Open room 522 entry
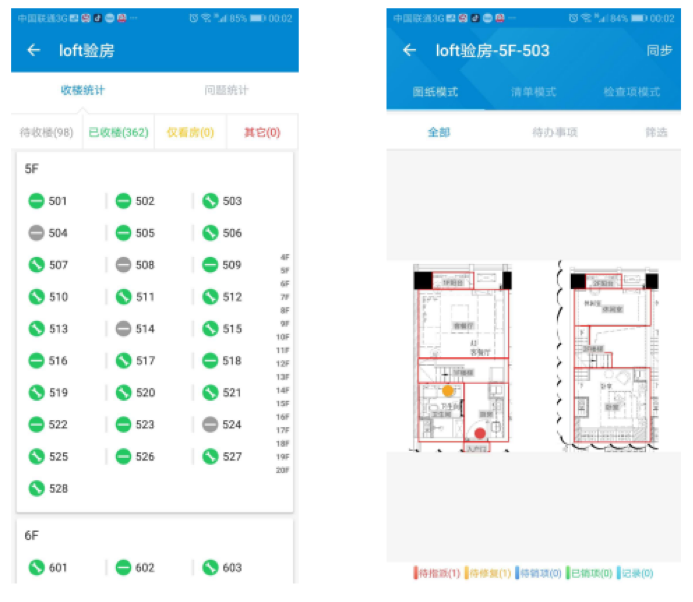Screen dimensions: 693x602 point(48,424)
